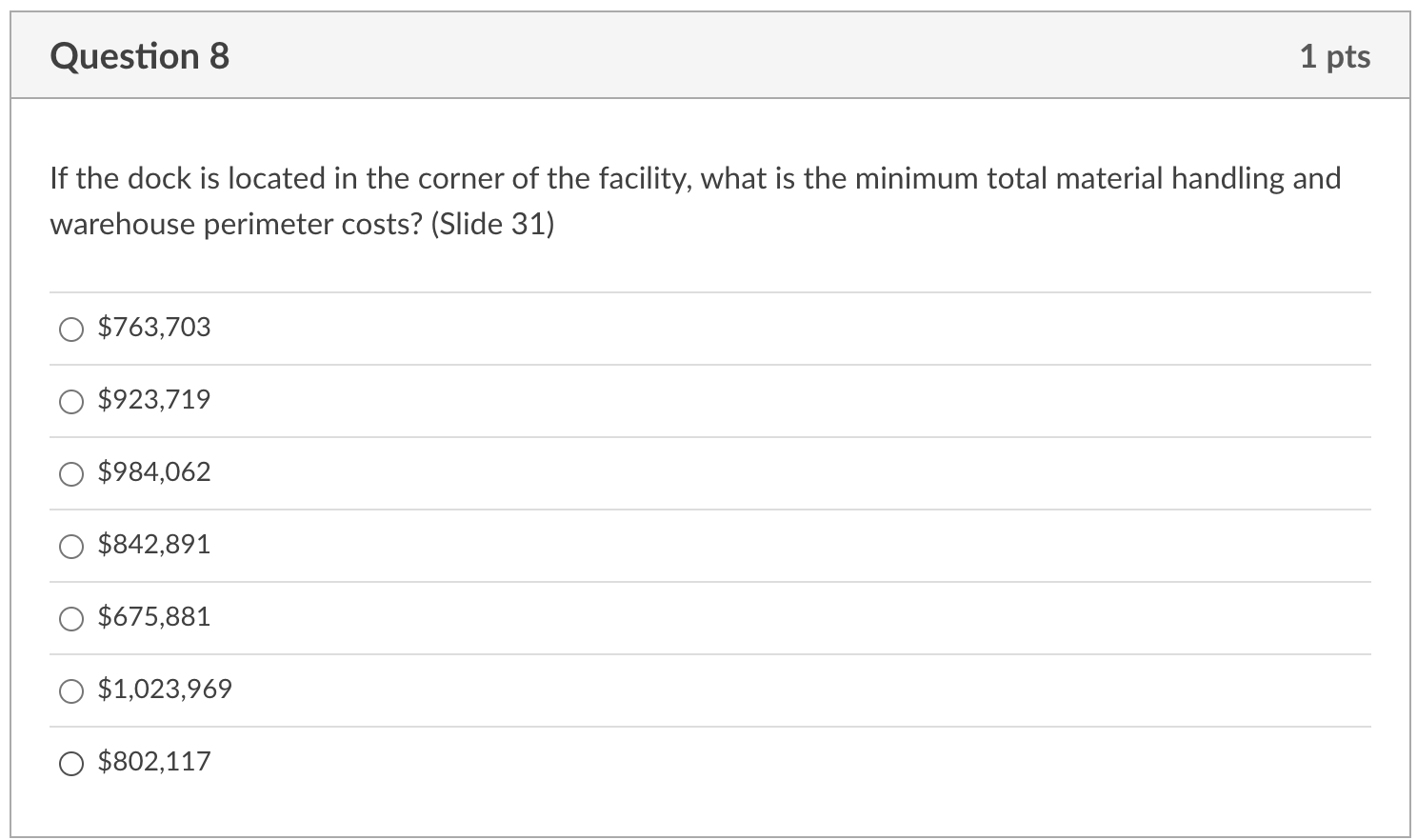Click the $842,891 answer label text
The height and width of the screenshot is (840, 1417).
click(x=154, y=544)
